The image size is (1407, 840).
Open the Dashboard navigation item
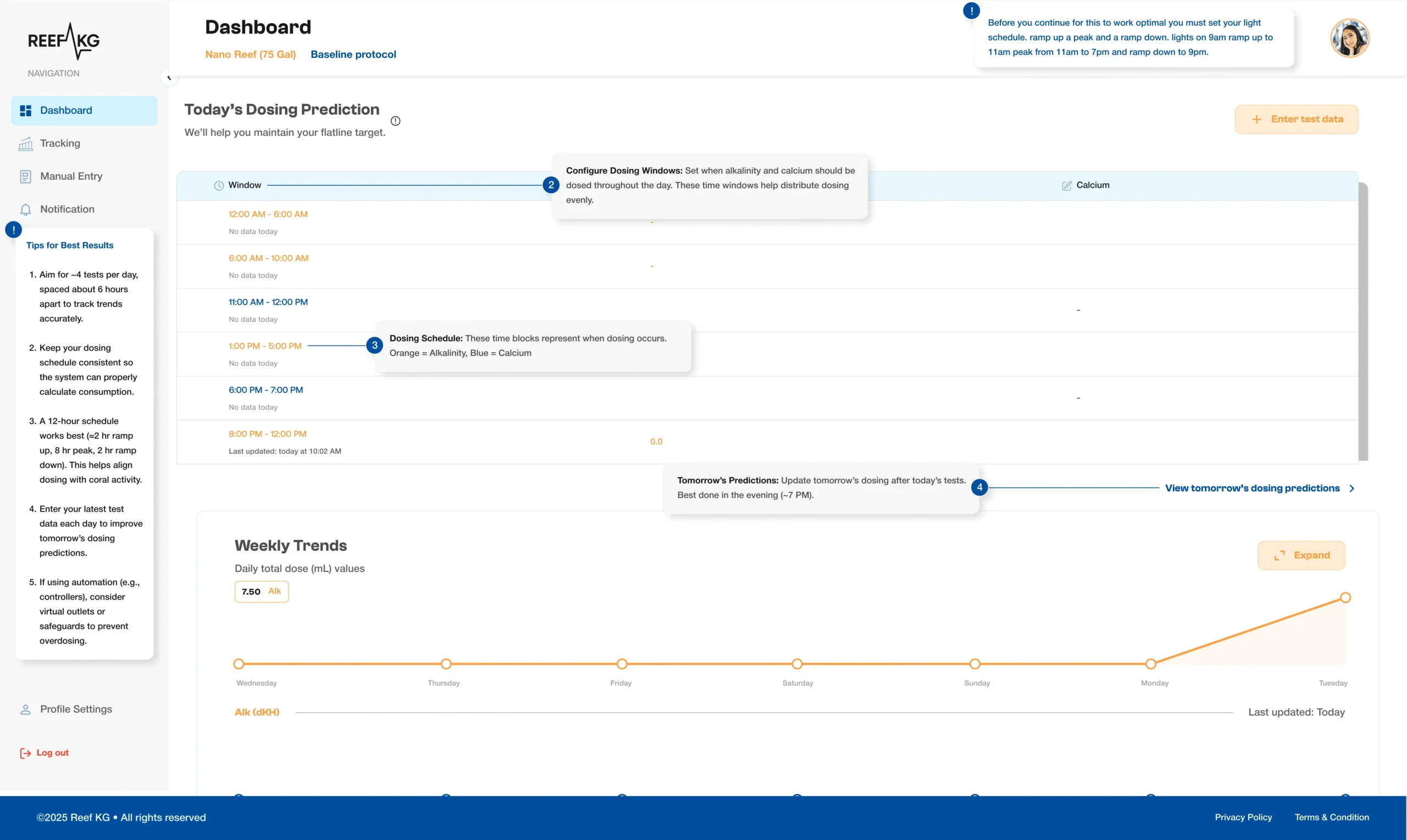(84, 110)
